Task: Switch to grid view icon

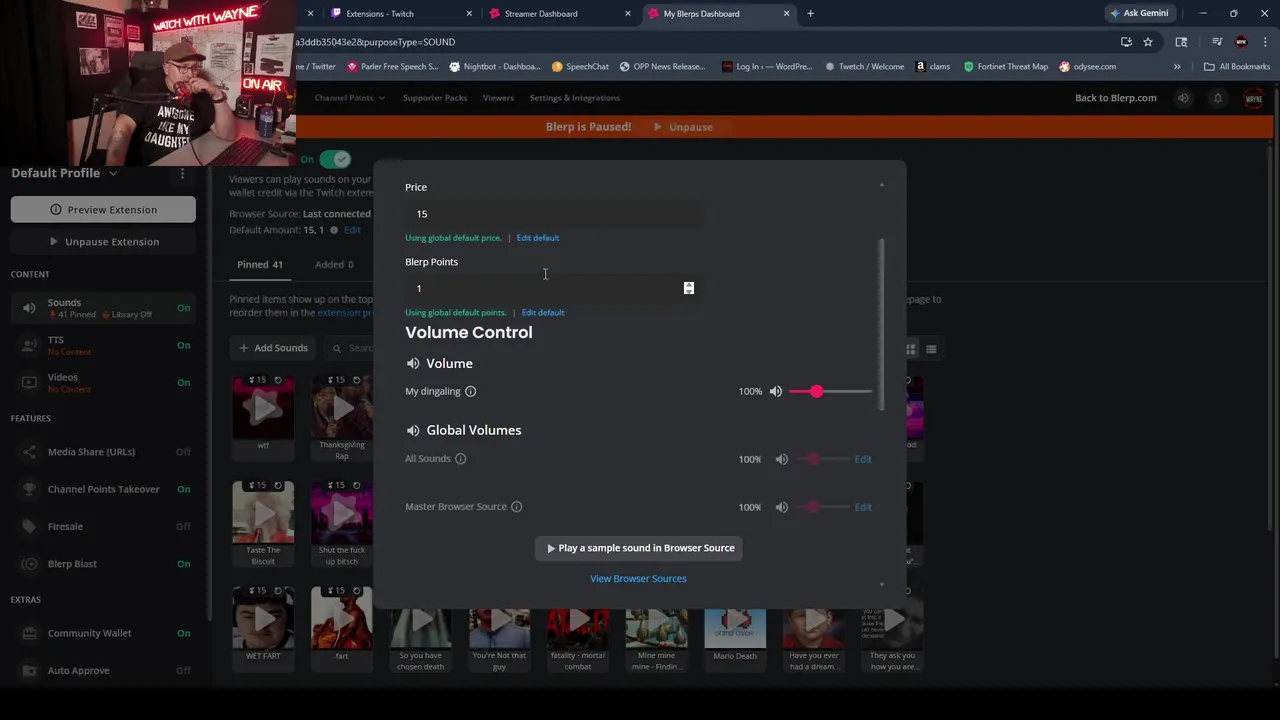Action: pos(910,349)
